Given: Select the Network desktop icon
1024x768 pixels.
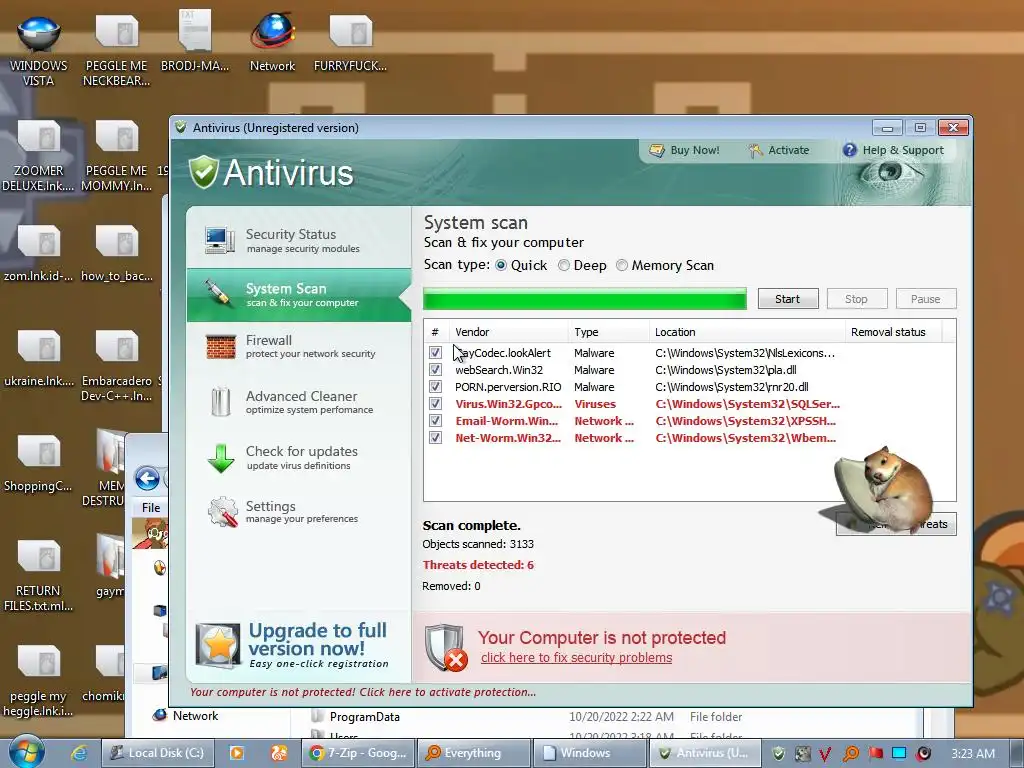Looking at the screenshot, I should point(272,42).
